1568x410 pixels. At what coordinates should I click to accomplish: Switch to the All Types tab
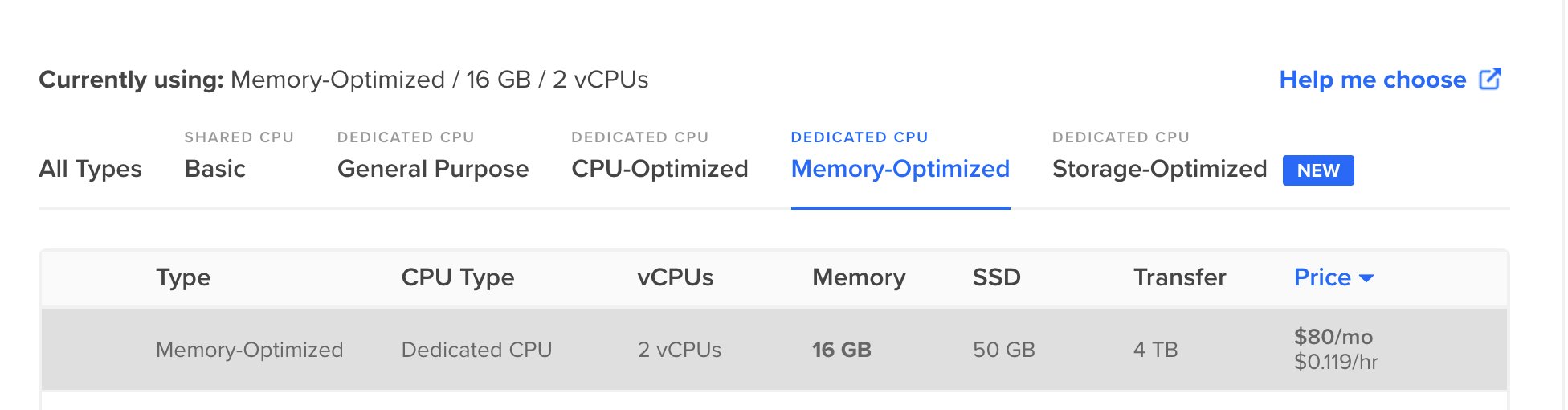(x=90, y=169)
